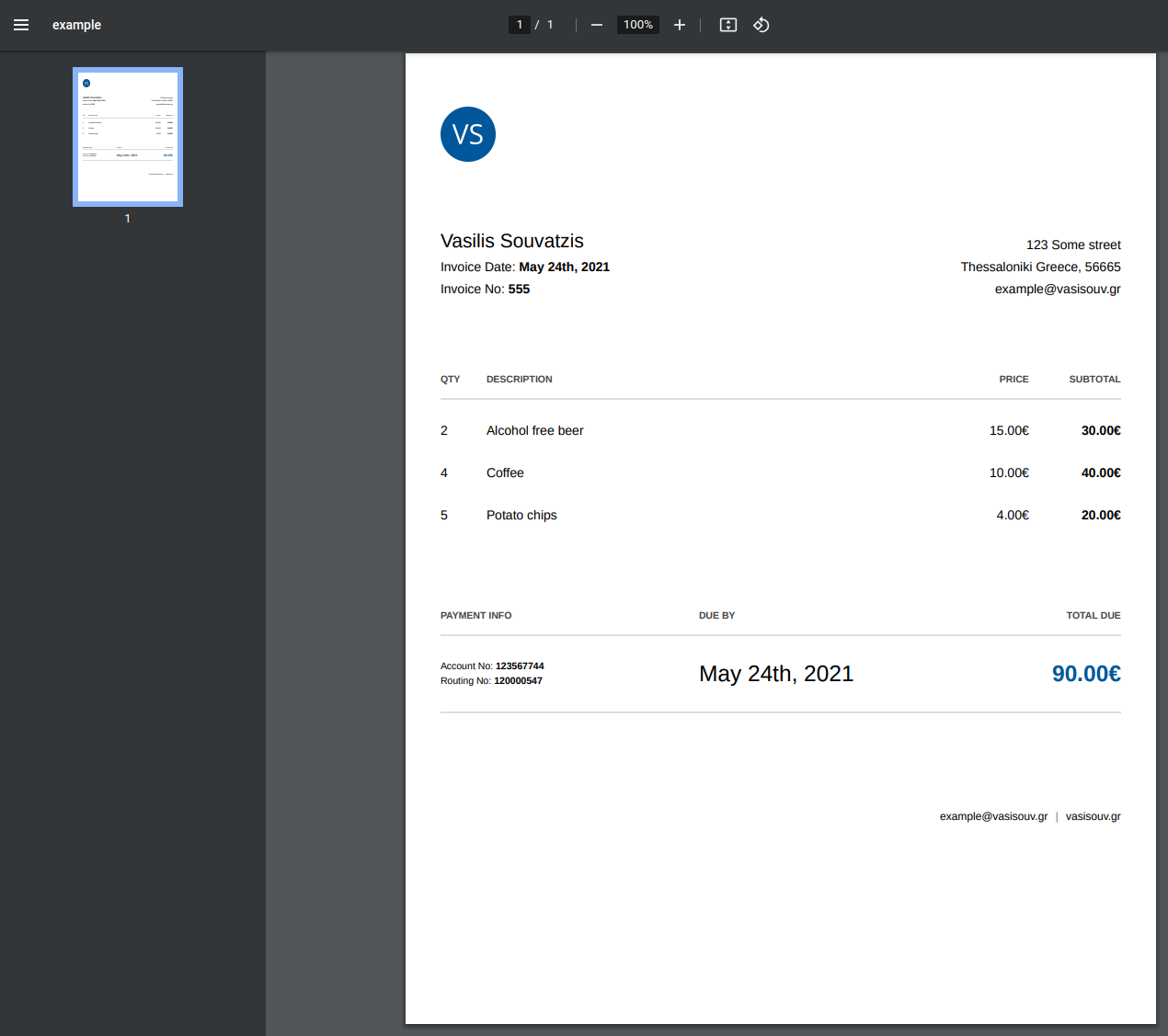Click the SUBTOTAL column header

(x=1094, y=379)
